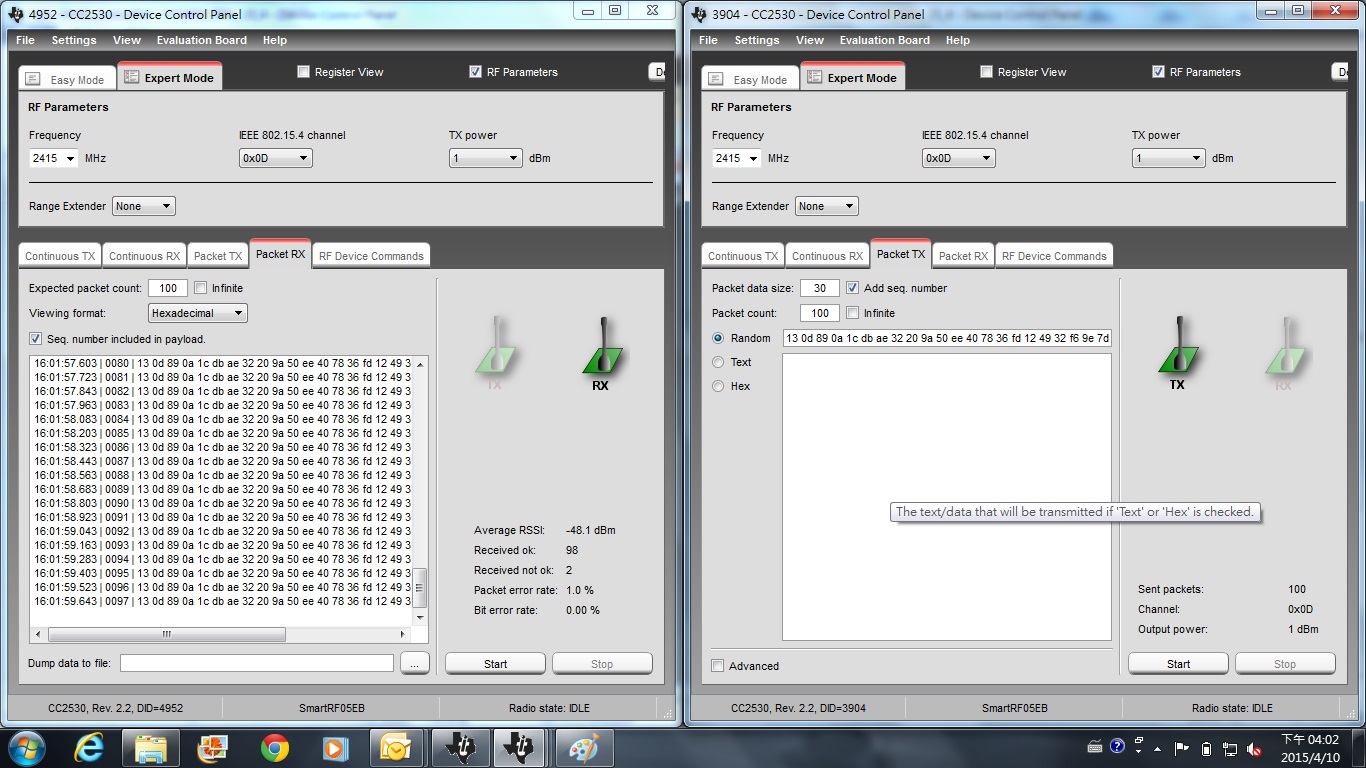The image size is (1366, 768).
Task: Click the Expected packet count field
Action: point(168,288)
